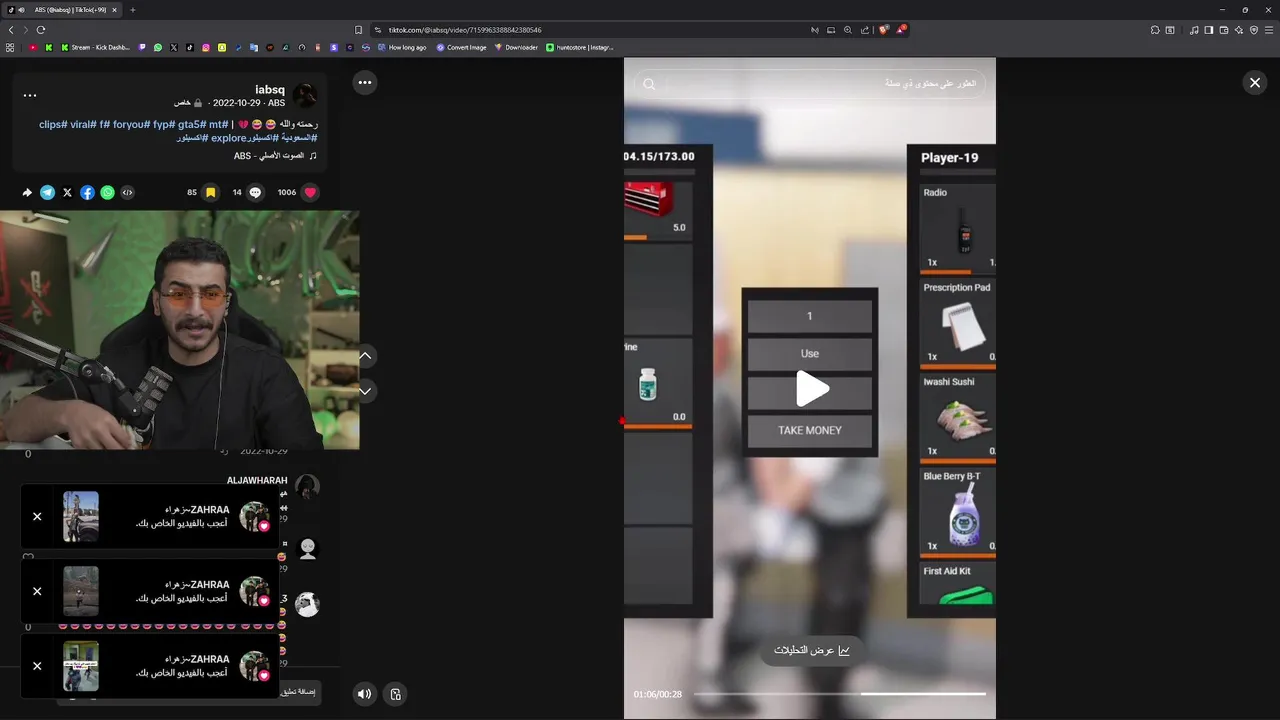Click the view analytics button (عرض التحليلات)
This screenshot has width=1280, height=720.
coord(811,650)
